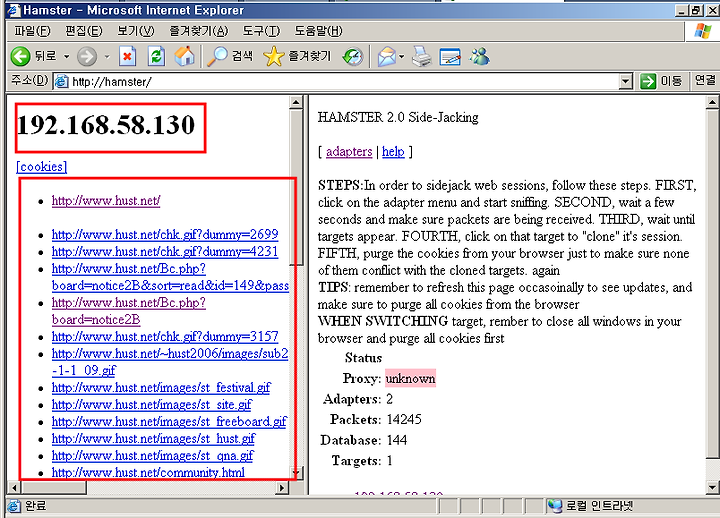Click the 로컬 인트라넷 zone icon
The width and height of the screenshot is (720, 518).
555,506
